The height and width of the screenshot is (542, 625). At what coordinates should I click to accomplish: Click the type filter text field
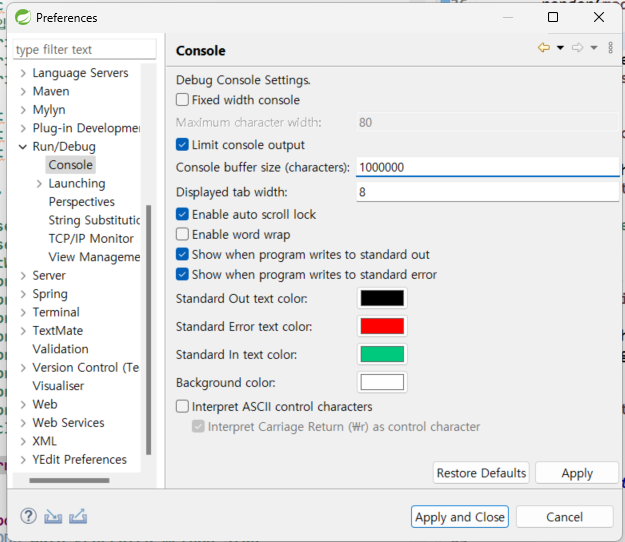[x=85, y=49]
